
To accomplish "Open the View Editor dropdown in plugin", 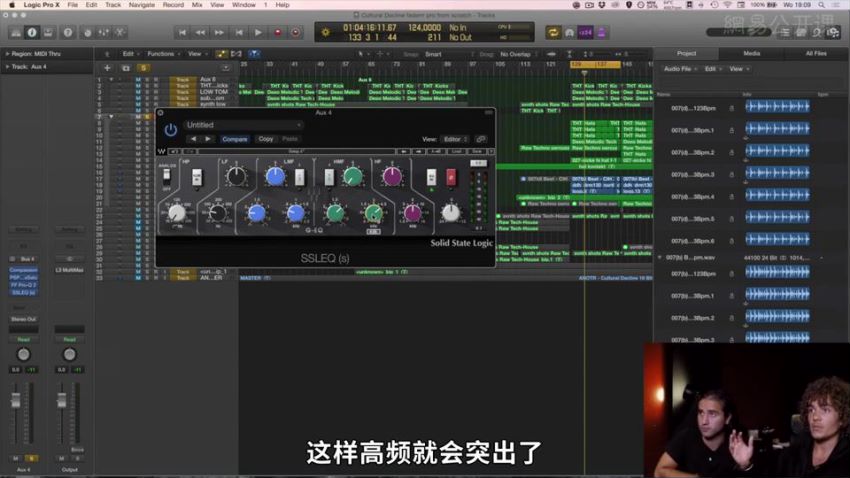I will (455, 139).
